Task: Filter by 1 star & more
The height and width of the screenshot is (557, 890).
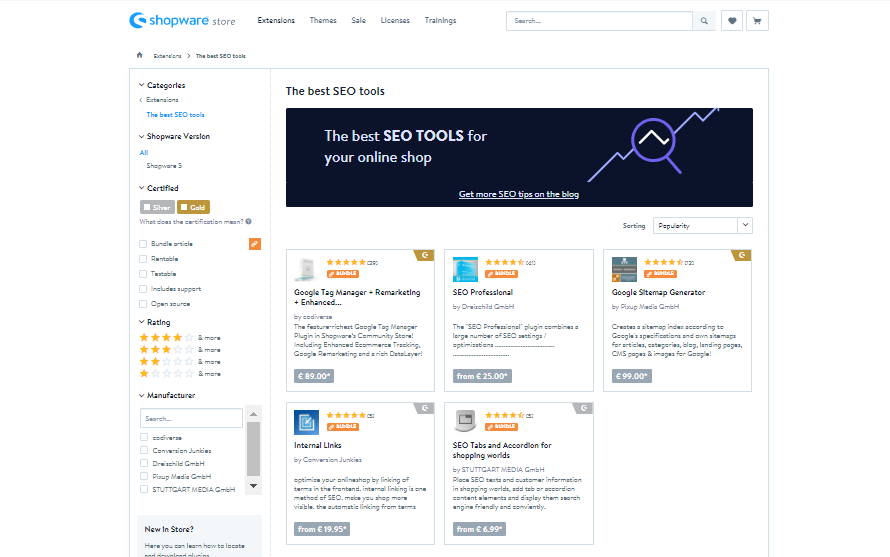Action: (180, 374)
